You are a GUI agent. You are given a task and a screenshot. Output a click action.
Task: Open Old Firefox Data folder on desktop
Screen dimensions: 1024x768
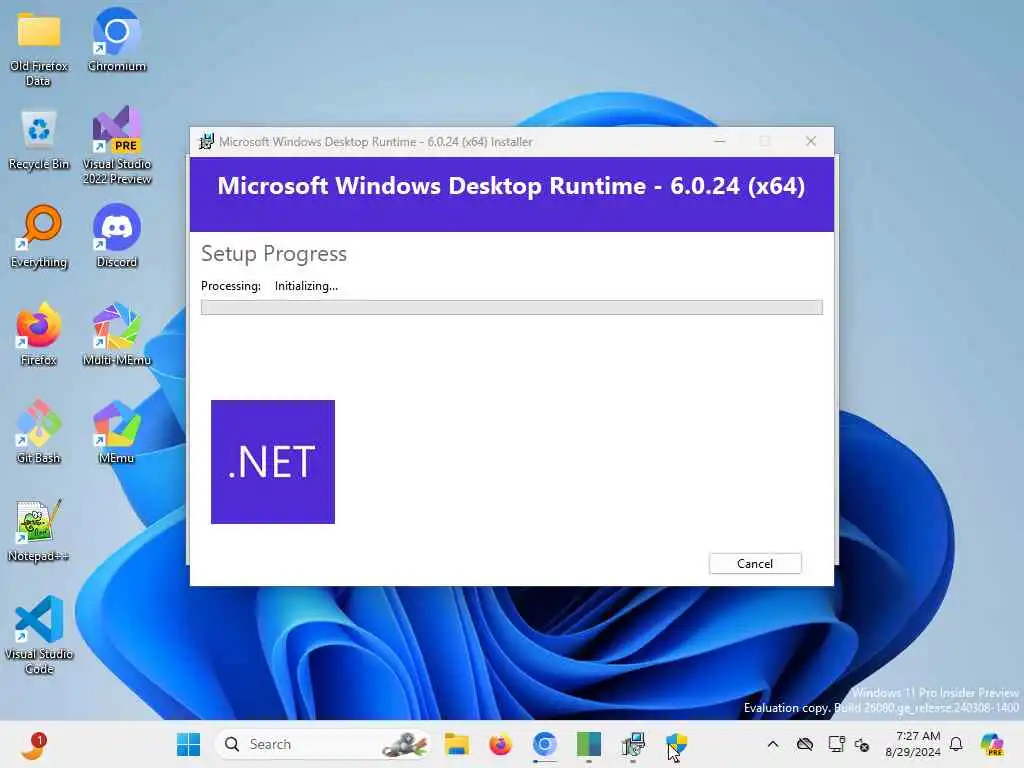39,49
